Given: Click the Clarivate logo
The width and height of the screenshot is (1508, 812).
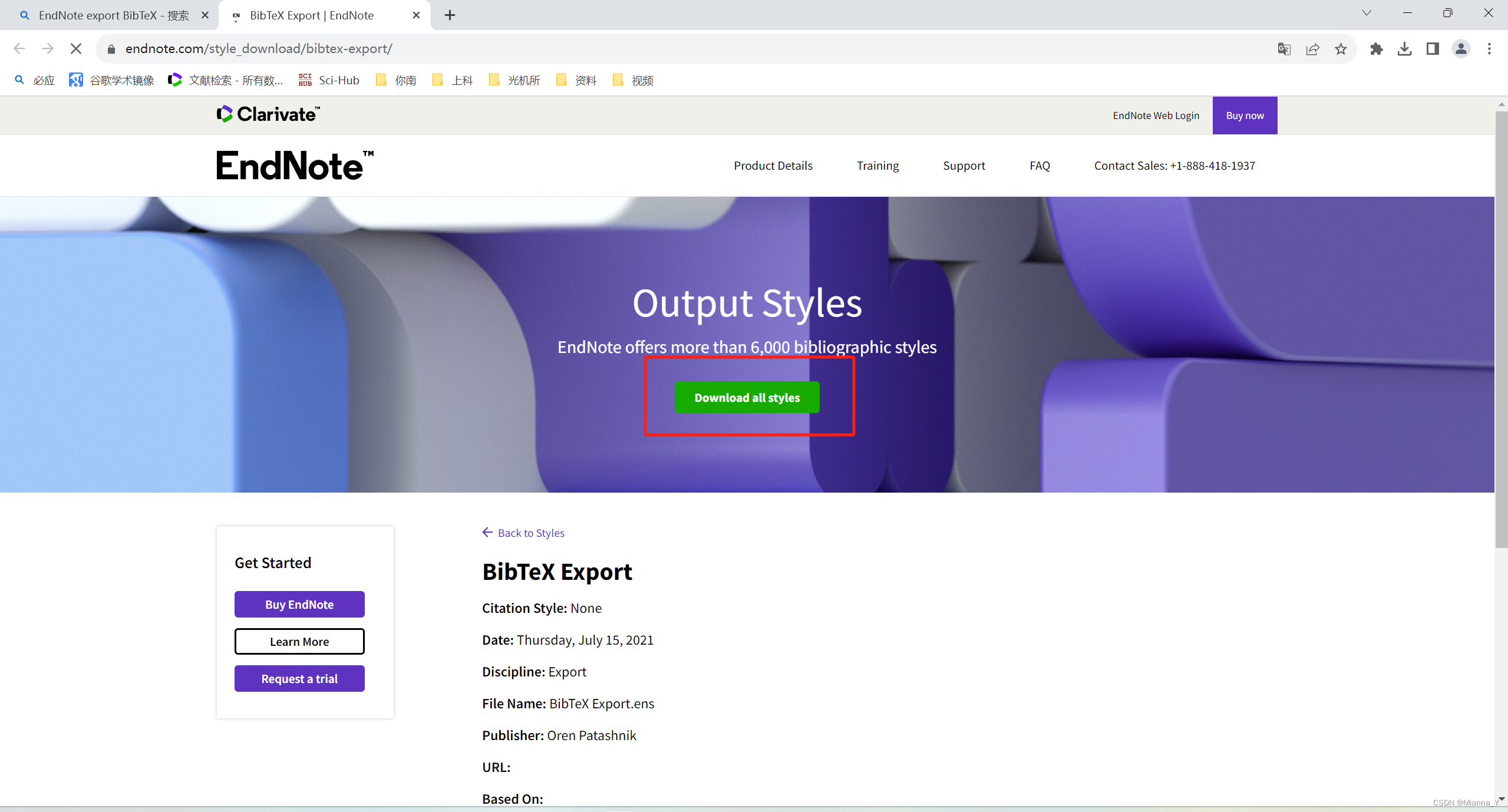Looking at the screenshot, I should [268, 114].
